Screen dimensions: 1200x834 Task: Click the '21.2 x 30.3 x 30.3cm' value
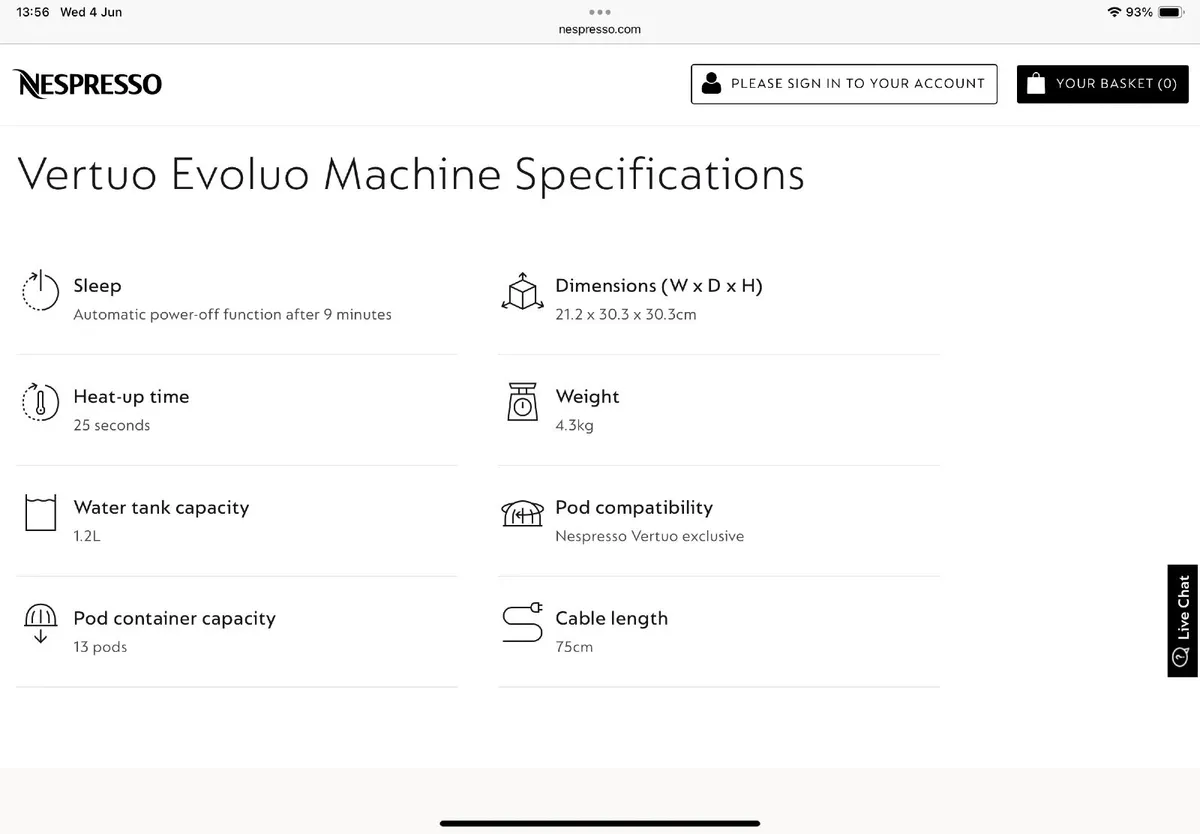click(x=626, y=314)
